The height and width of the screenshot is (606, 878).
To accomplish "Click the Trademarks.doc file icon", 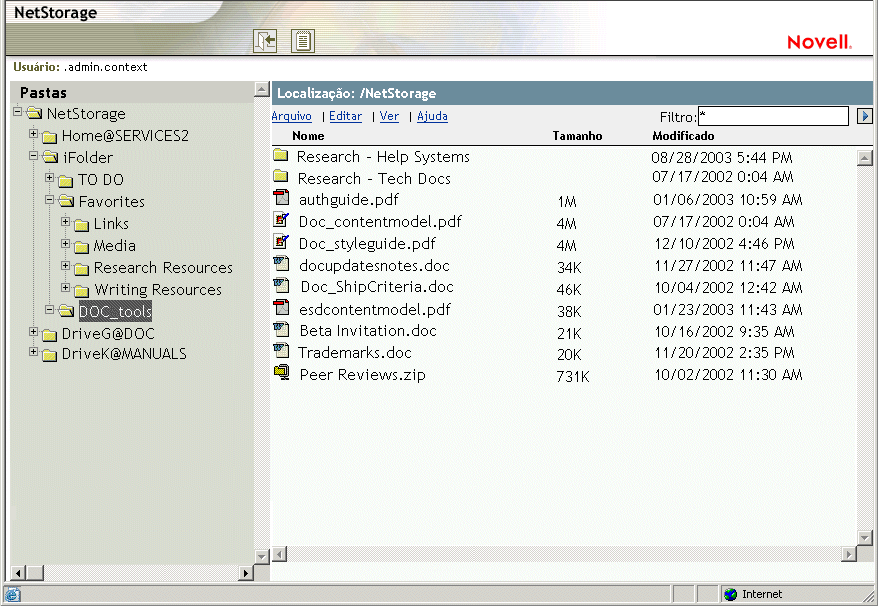I will (281, 351).
